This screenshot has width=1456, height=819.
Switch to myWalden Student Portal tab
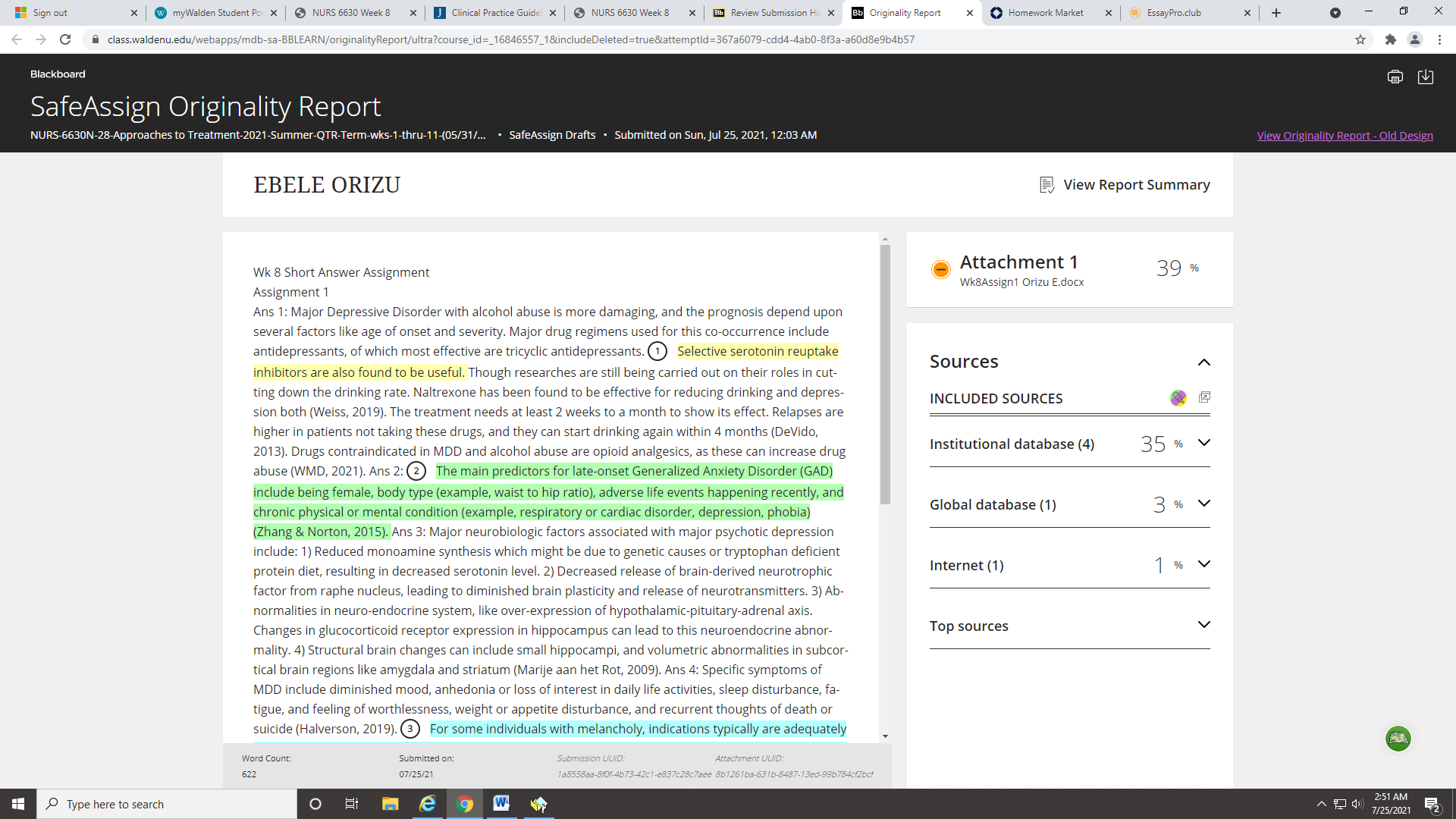214,13
